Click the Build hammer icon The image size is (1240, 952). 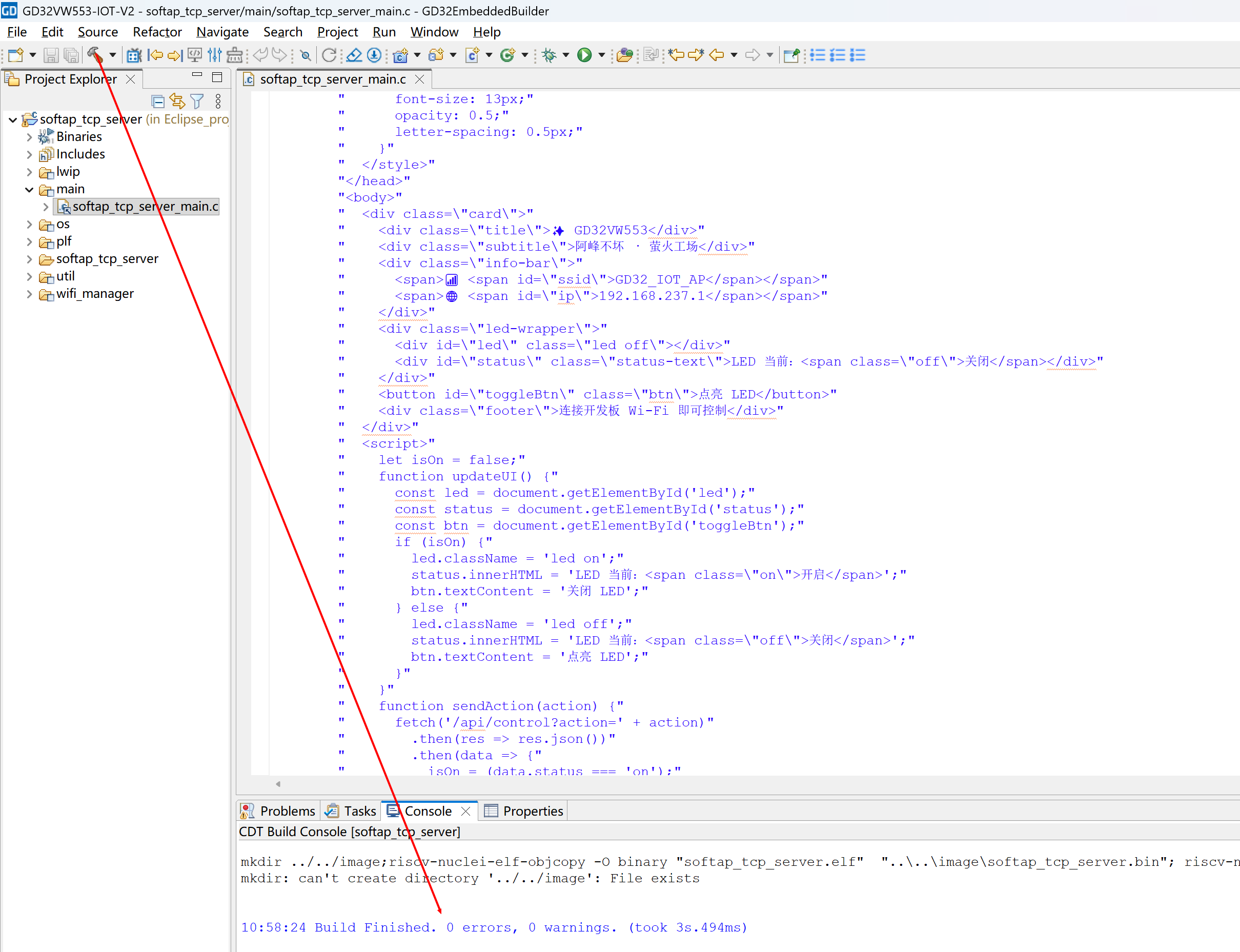[x=95, y=55]
